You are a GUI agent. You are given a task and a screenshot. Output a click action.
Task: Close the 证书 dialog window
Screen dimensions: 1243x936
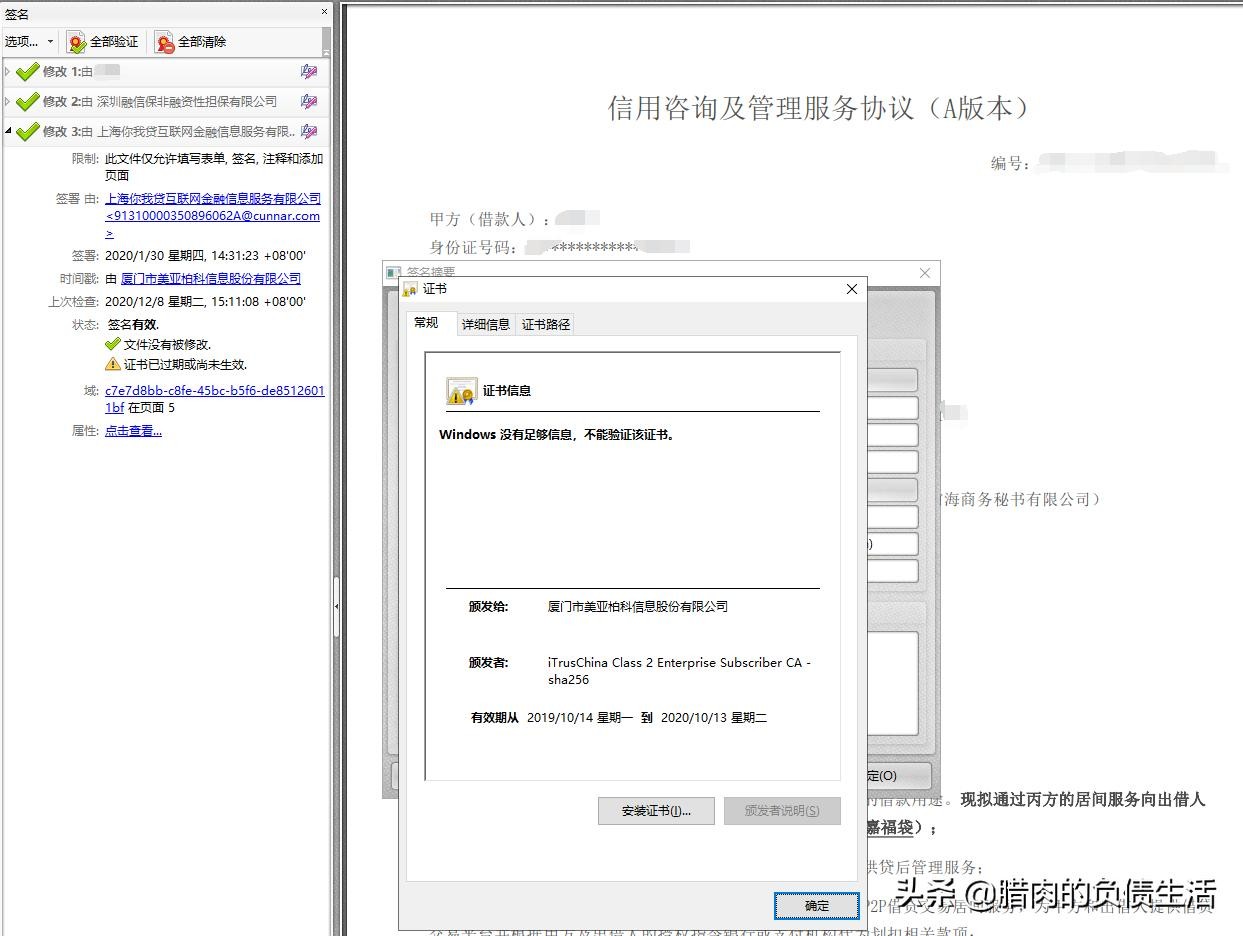click(x=852, y=289)
